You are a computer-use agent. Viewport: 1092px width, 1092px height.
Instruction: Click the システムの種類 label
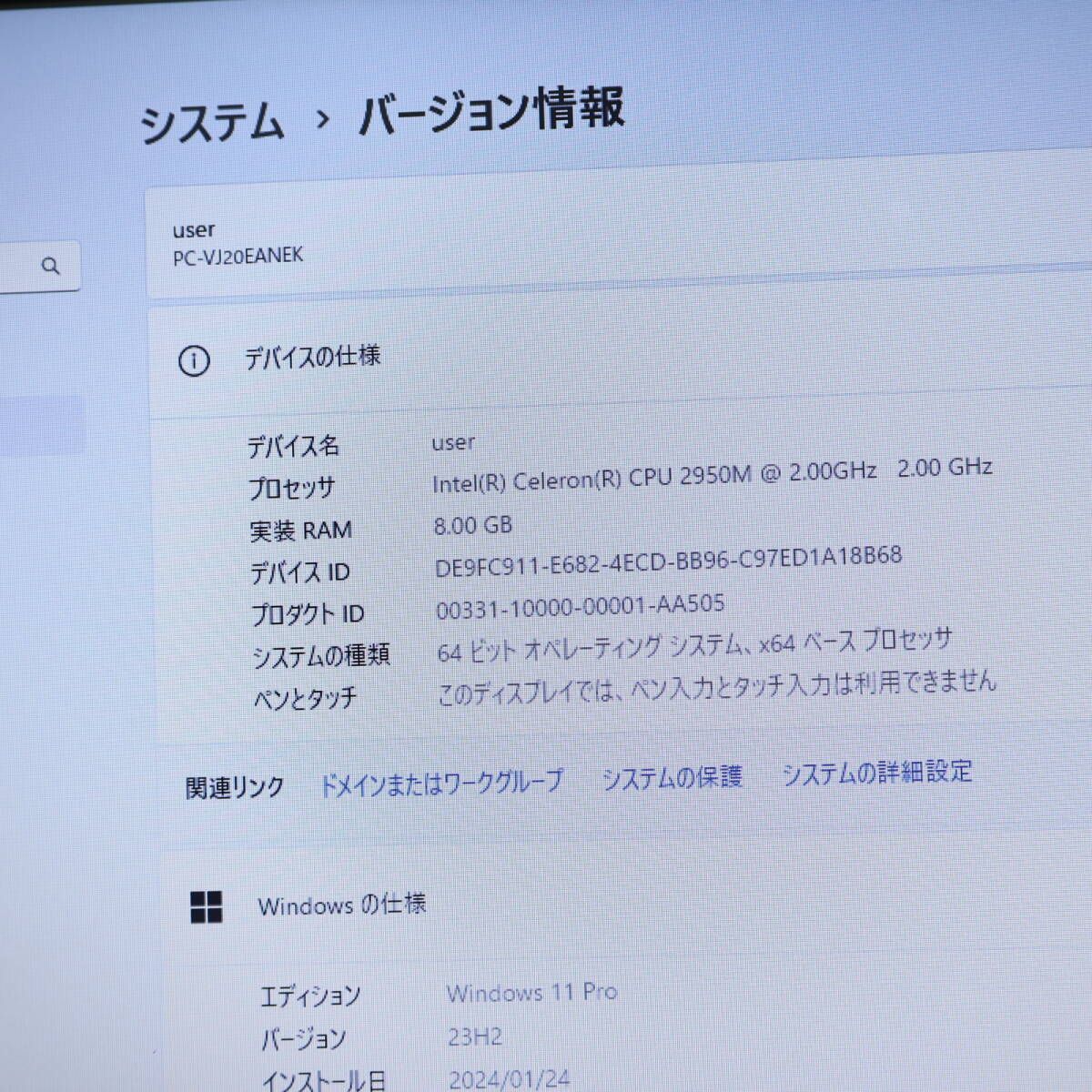point(321,655)
